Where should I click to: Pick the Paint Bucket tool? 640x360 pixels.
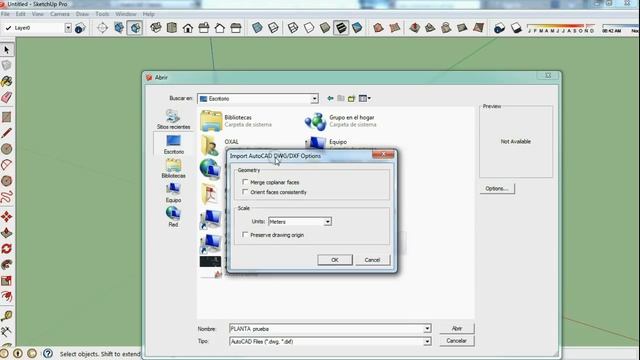pyautogui.click(x=7, y=82)
